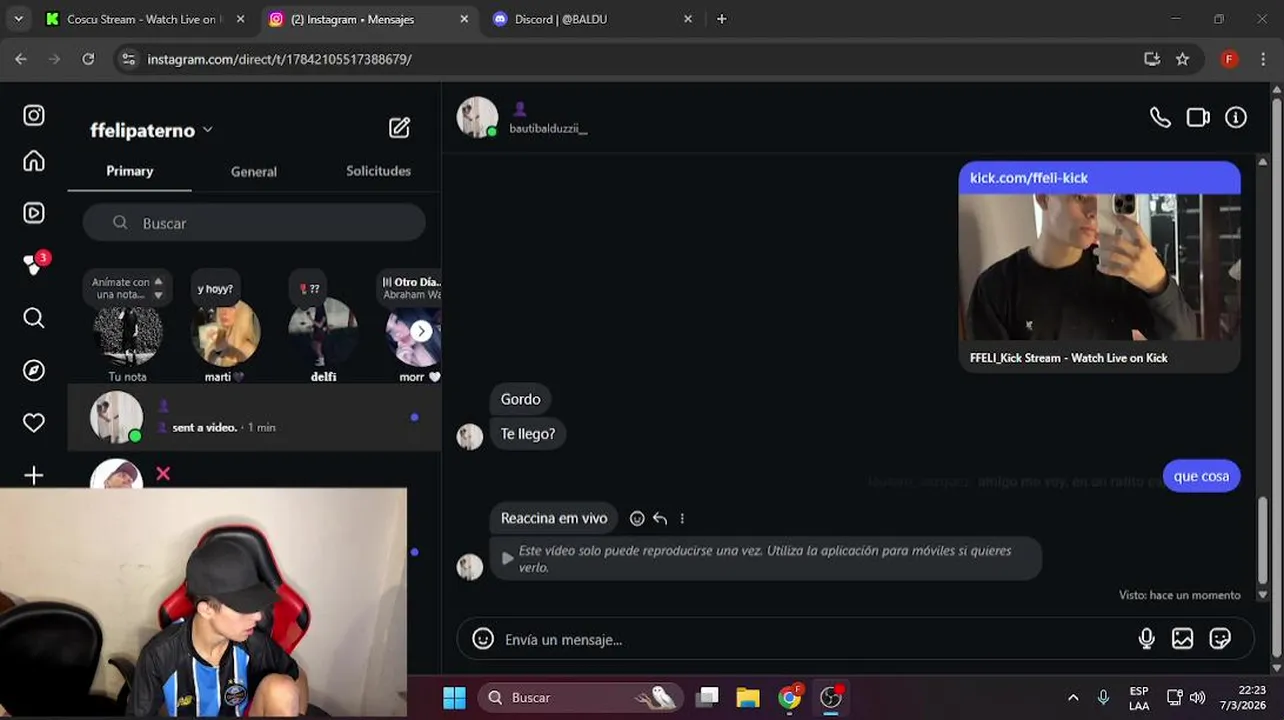Click the ESP LAA language indicator

click(1138, 698)
